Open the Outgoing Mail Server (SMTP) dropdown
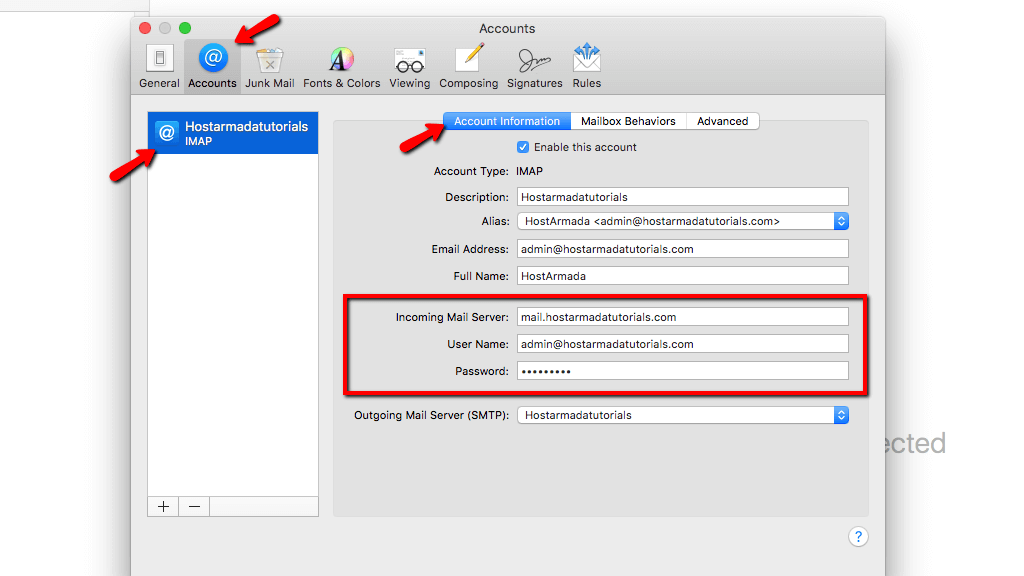 (682, 415)
